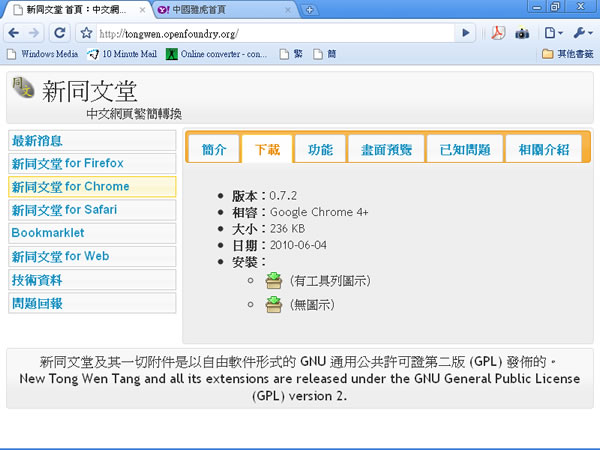Click the size value 236 KB
Screen dimensions: 600x450
288,228
